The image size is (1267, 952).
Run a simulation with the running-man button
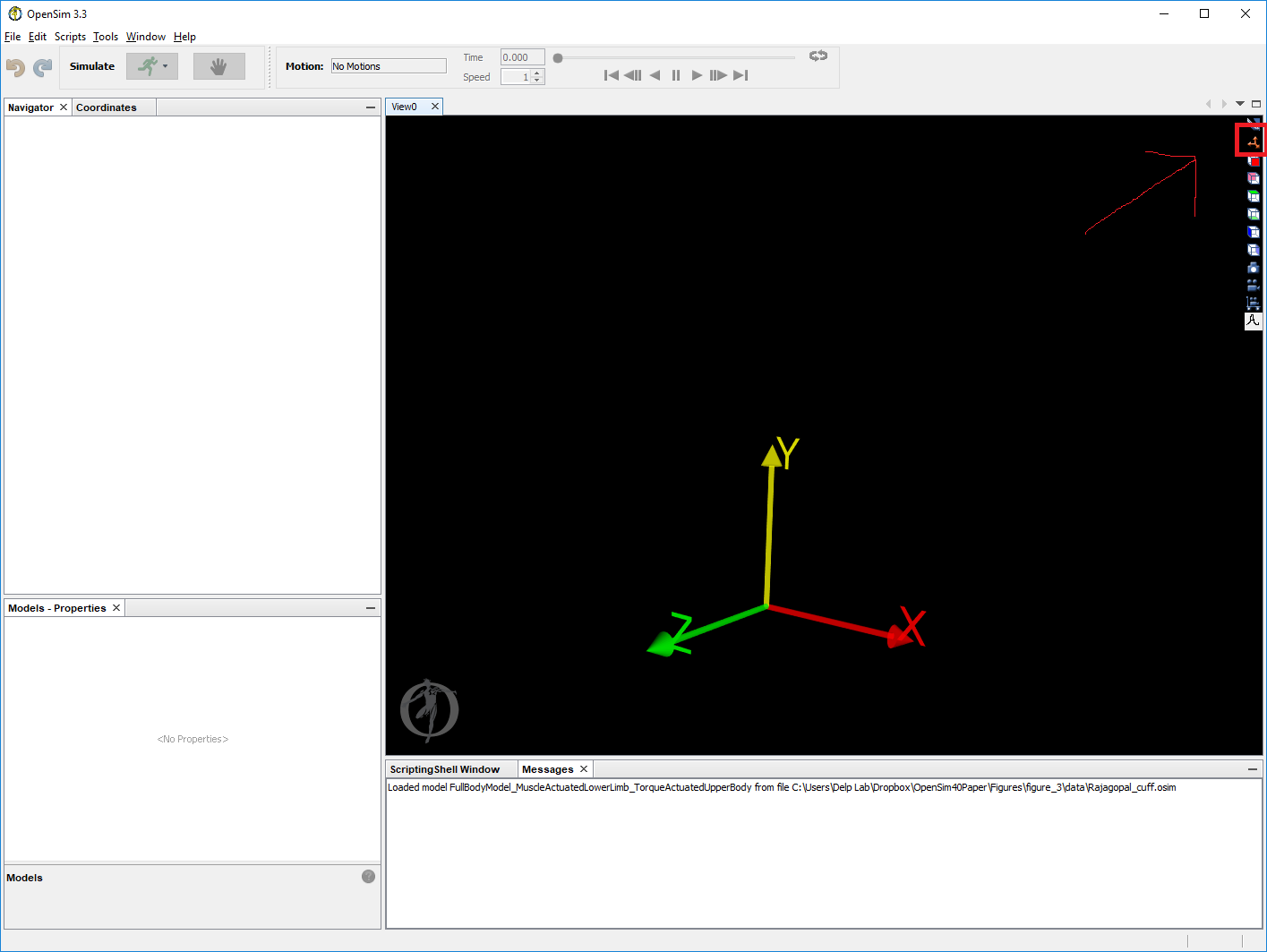pyautogui.click(x=146, y=65)
